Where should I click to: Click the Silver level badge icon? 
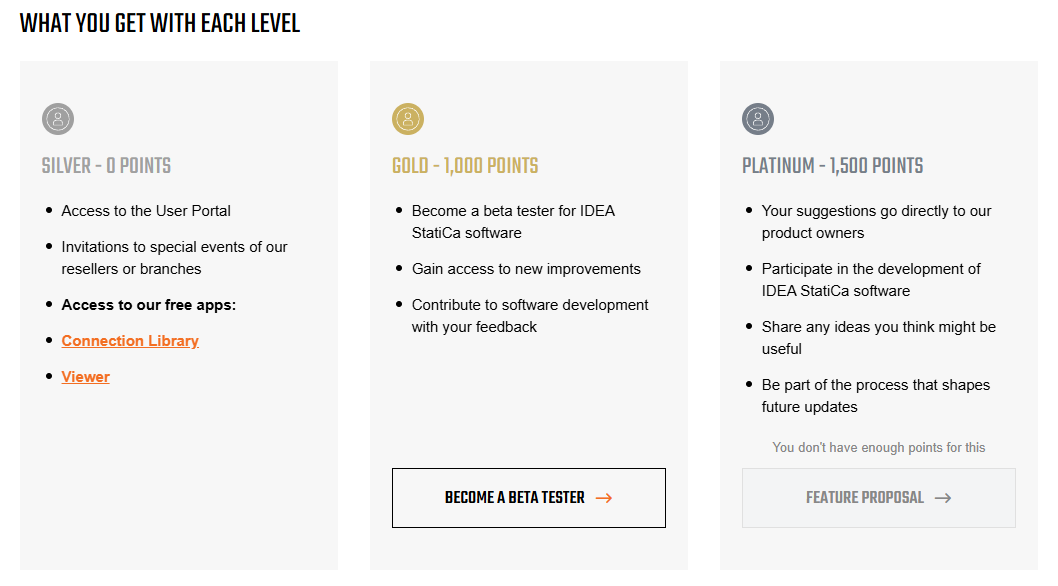point(58,119)
